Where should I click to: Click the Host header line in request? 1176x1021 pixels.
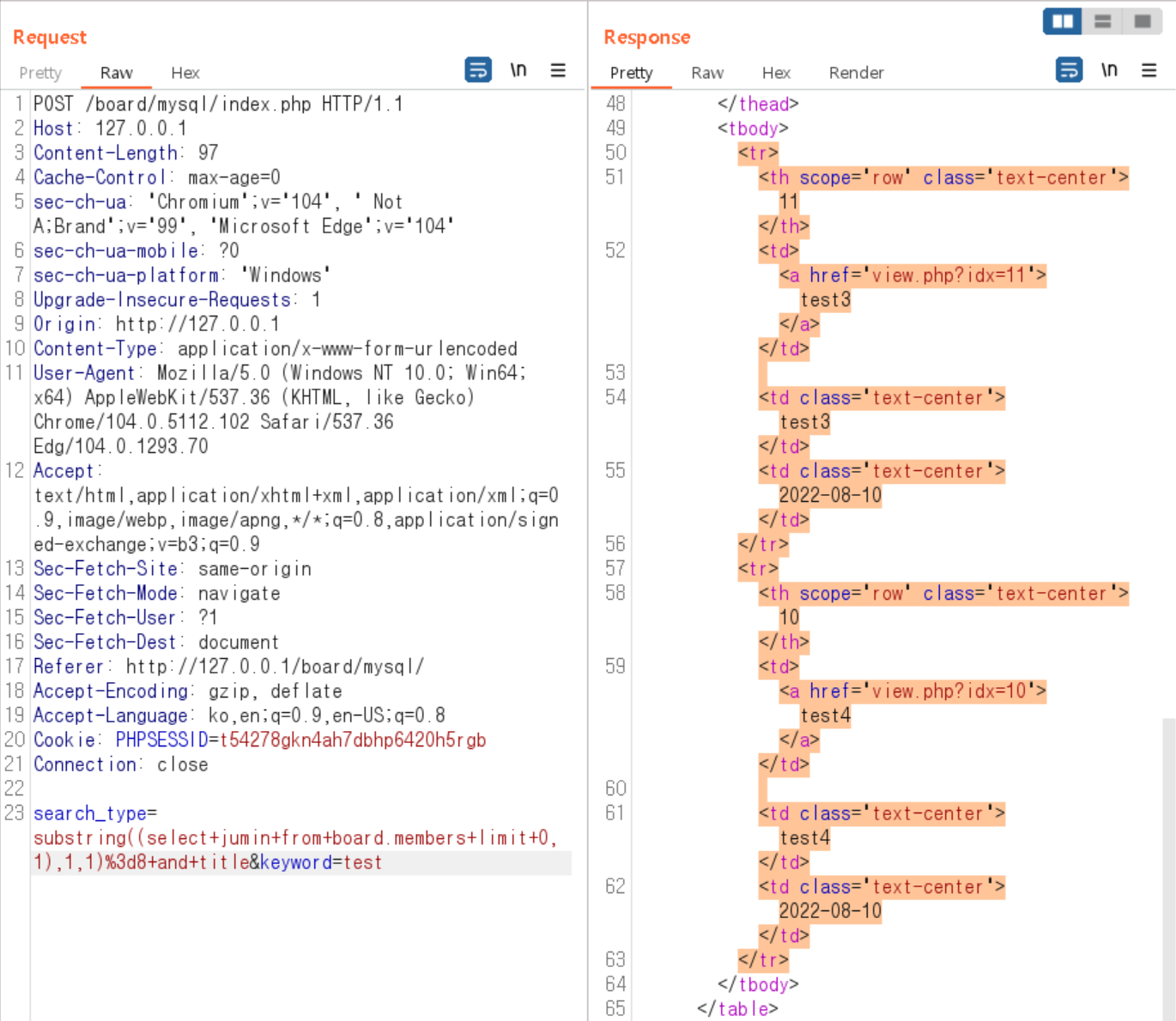(x=110, y=129)
